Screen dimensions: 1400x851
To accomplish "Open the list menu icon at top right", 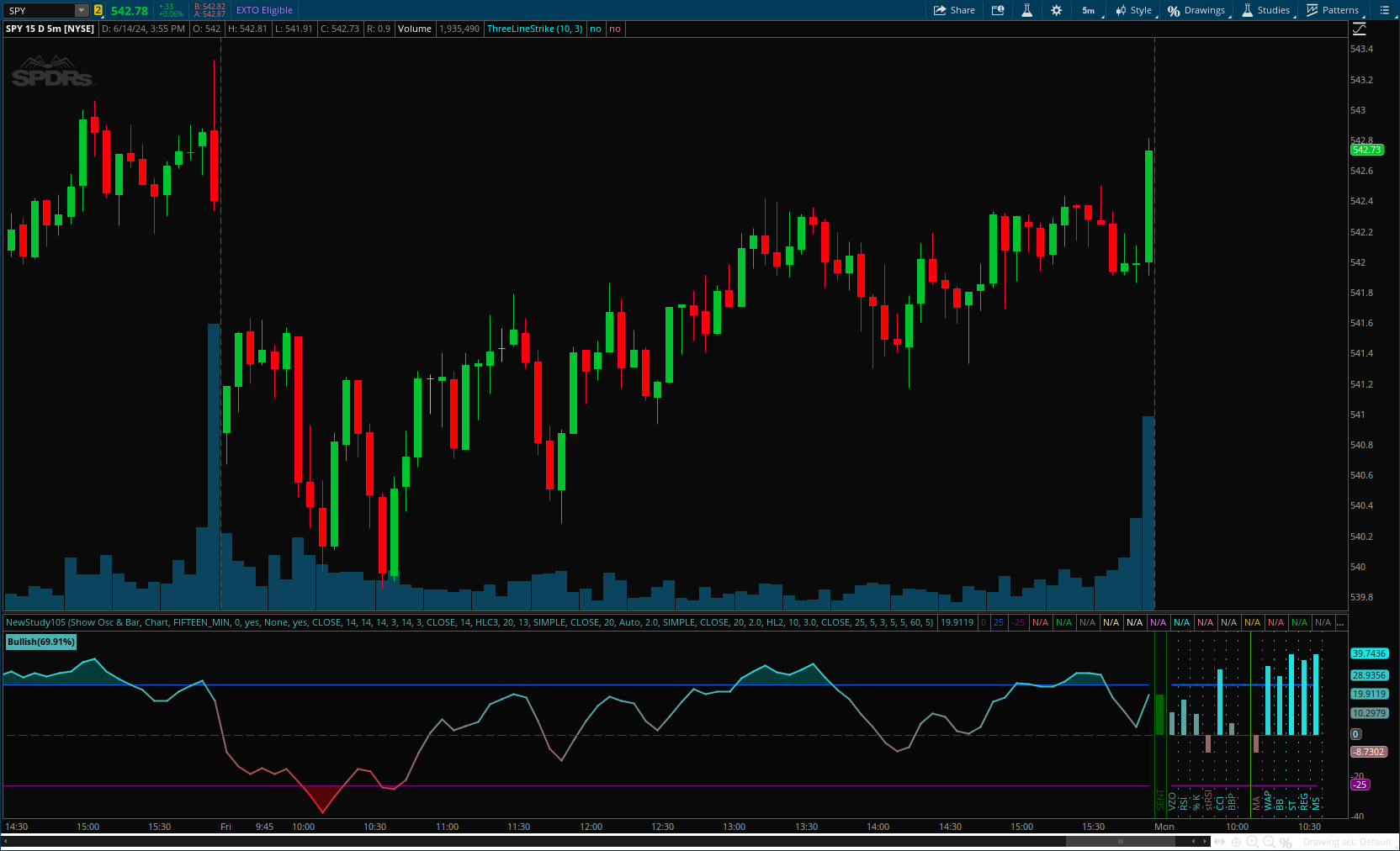I will pos(1385,10).
